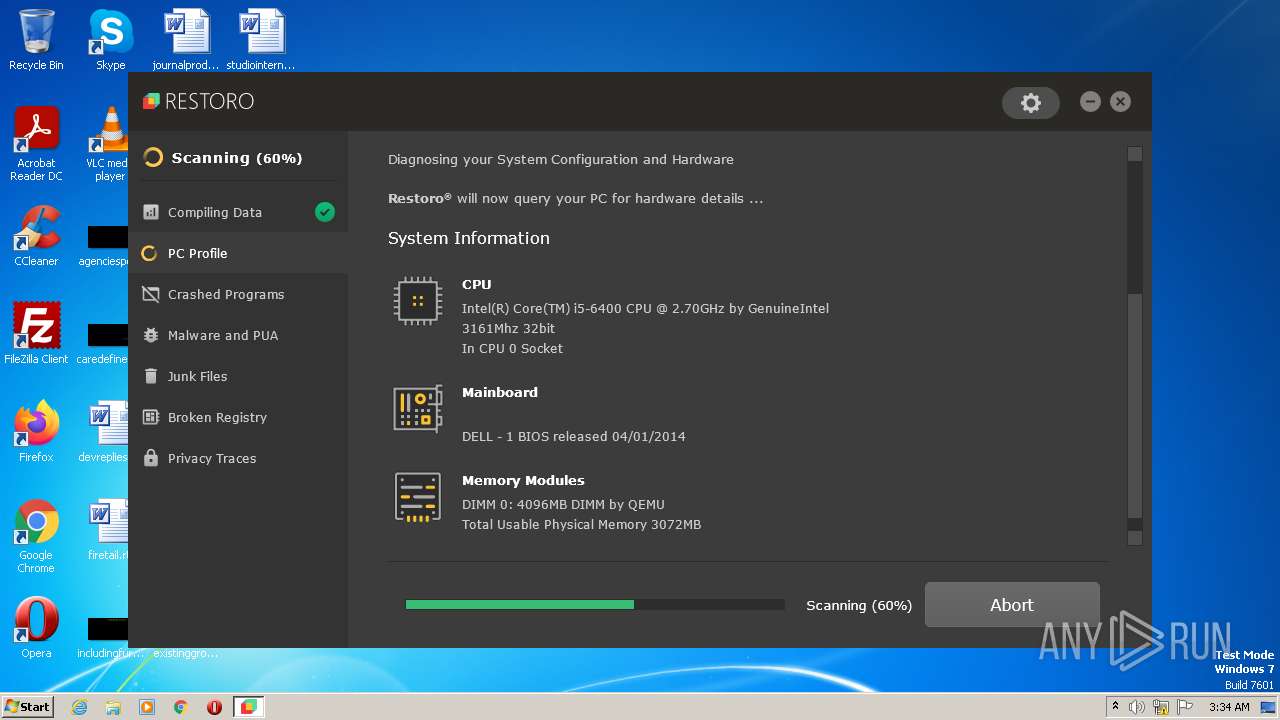Click the Restoro logo in title bar
The image size is (1280, 720).
click(x=198, y=101)
